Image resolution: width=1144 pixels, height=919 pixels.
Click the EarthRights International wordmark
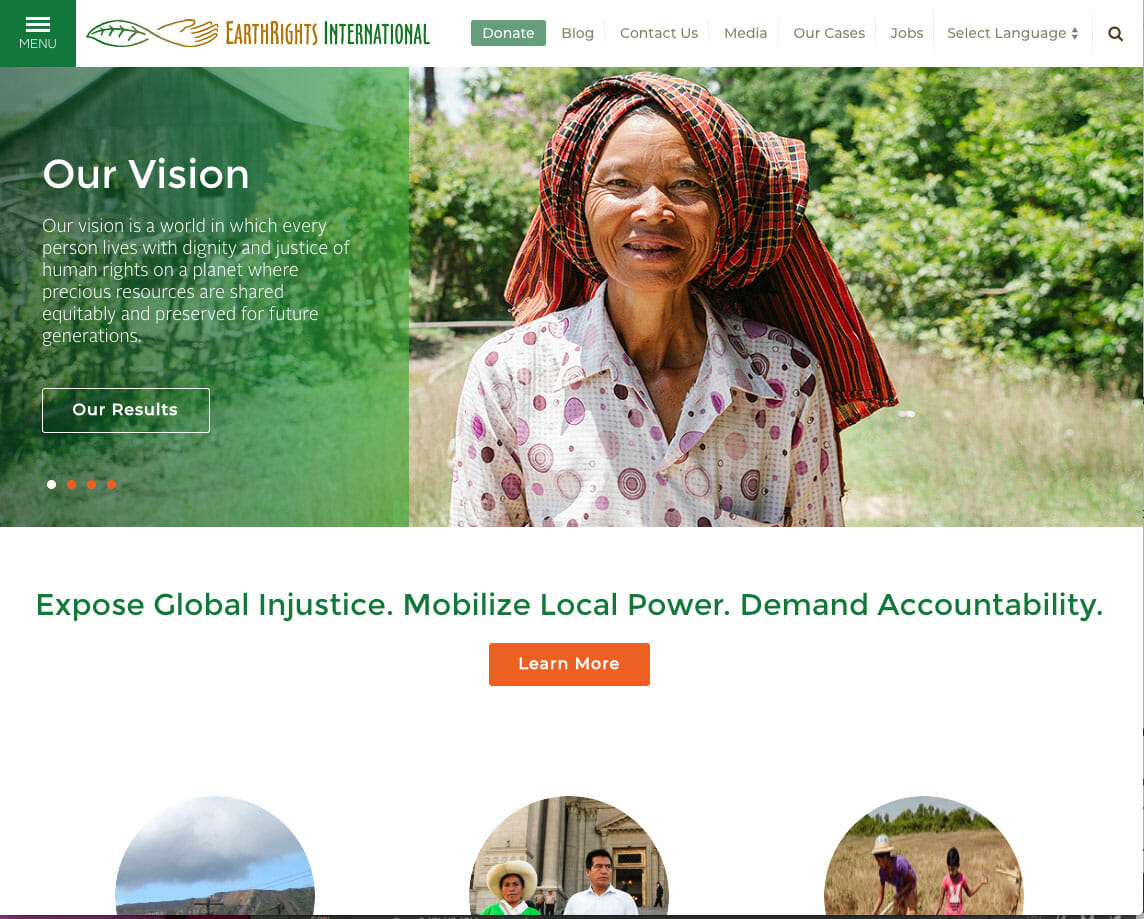click(328, 34)
